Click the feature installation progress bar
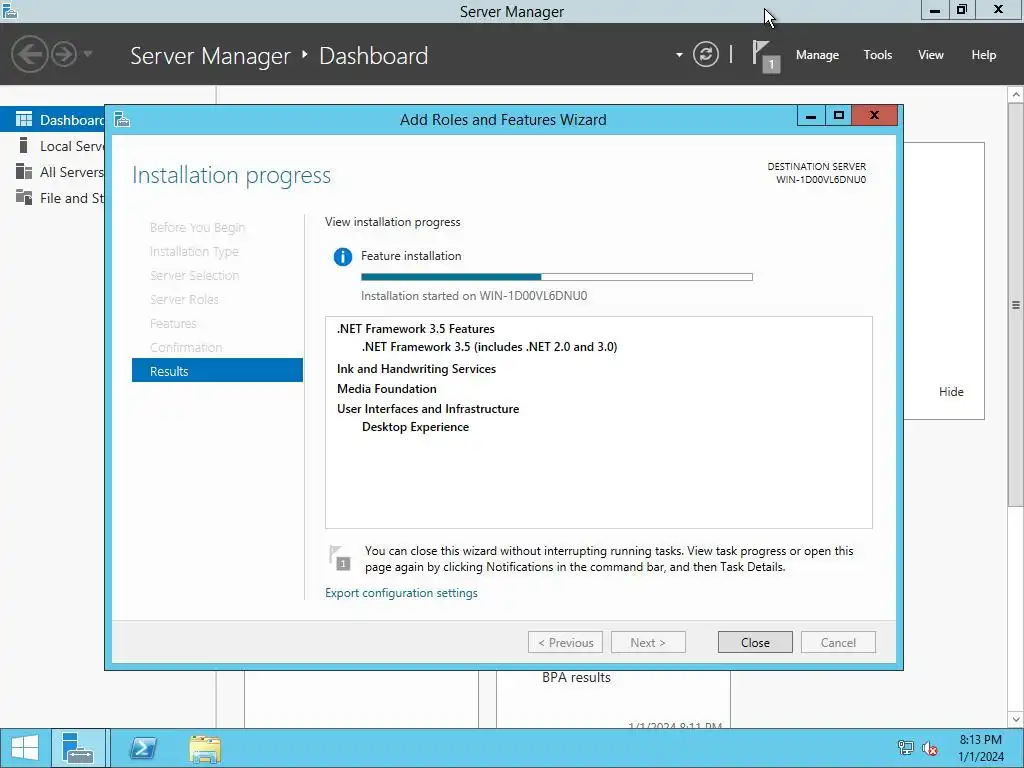The image size is (1024, 768). [x=556, y=277]
